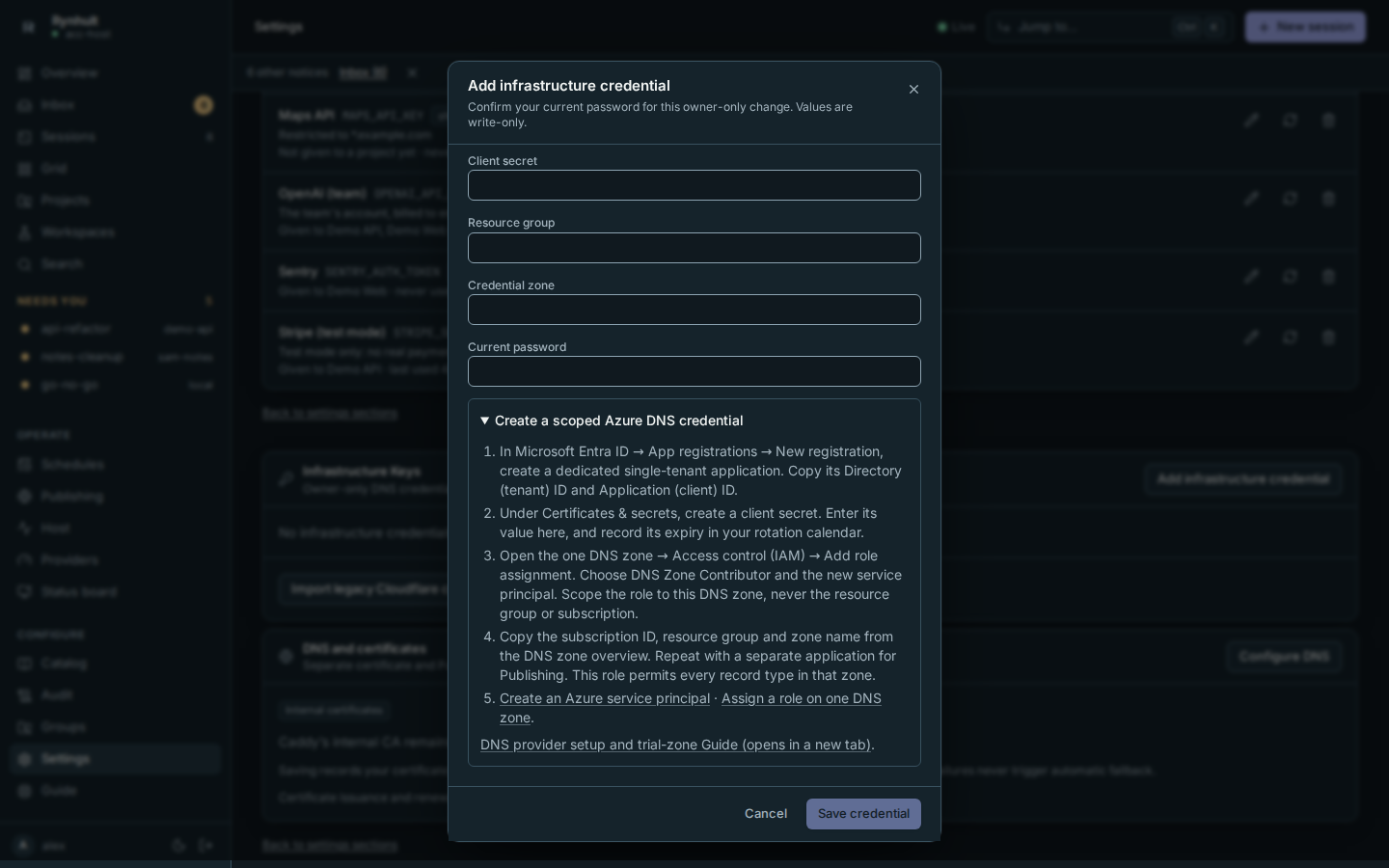The width and height of the screenshot is (1389, 868).
Task: Focus the Resource group field
Action: click(694, 248)
